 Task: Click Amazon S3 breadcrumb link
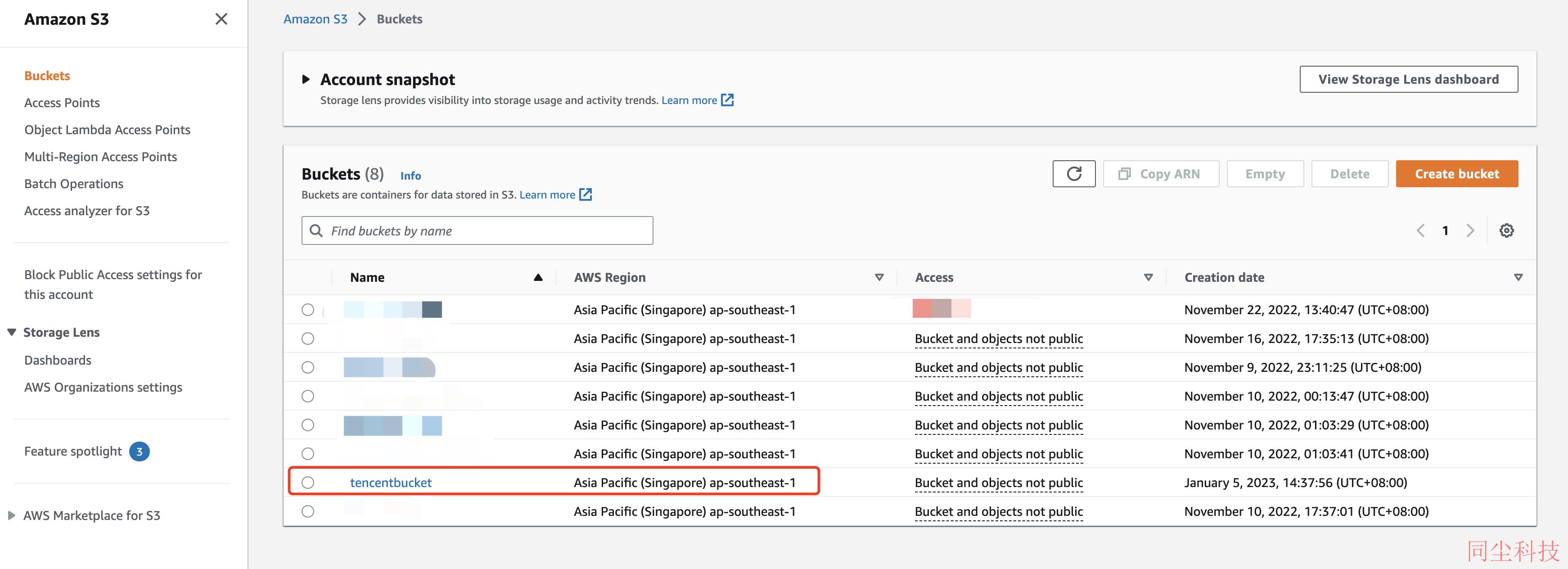click(x=315, y=19)
